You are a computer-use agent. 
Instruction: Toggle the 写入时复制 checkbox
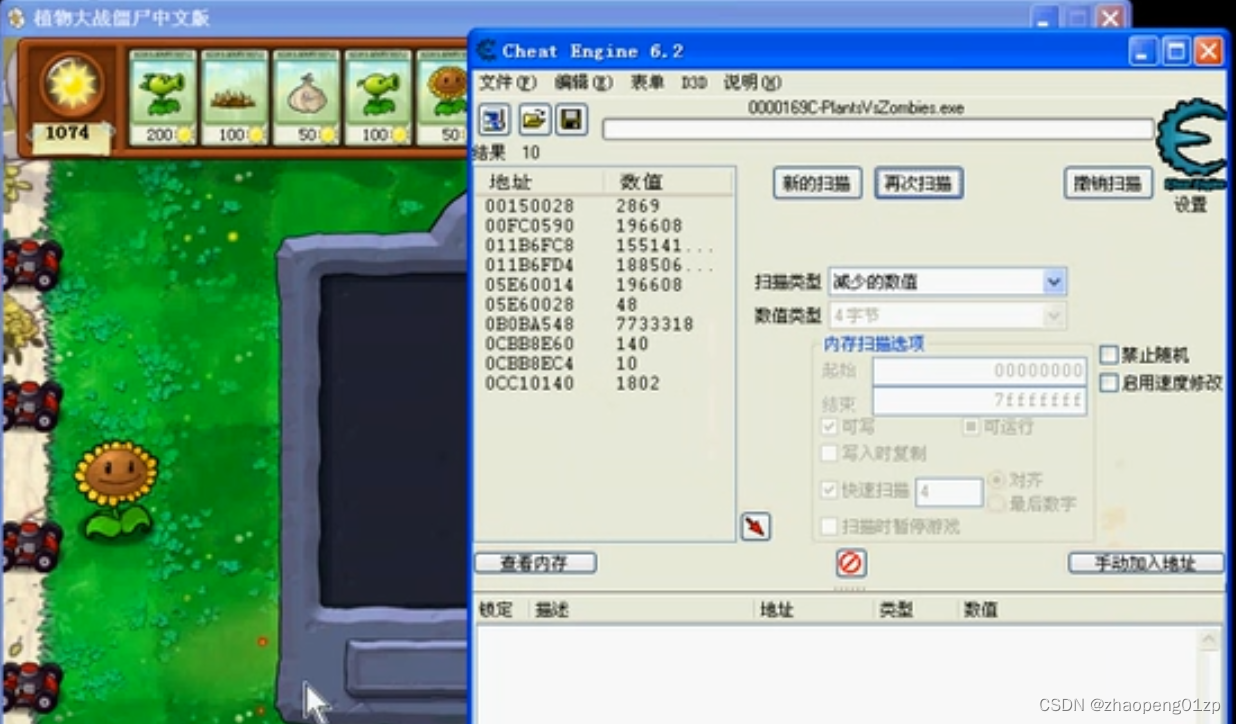829,453
